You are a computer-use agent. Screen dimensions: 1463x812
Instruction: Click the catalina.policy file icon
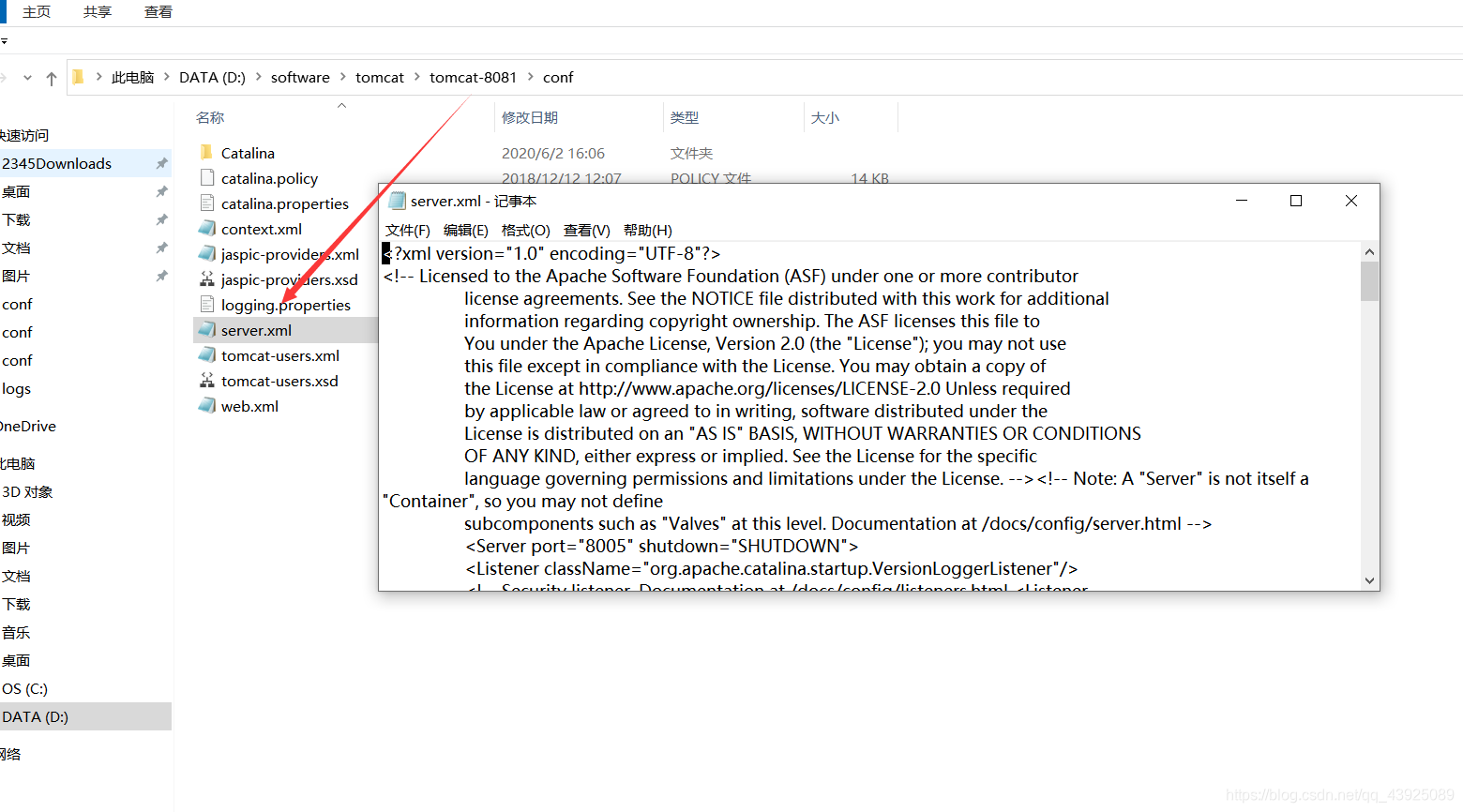tap(206, 178)
